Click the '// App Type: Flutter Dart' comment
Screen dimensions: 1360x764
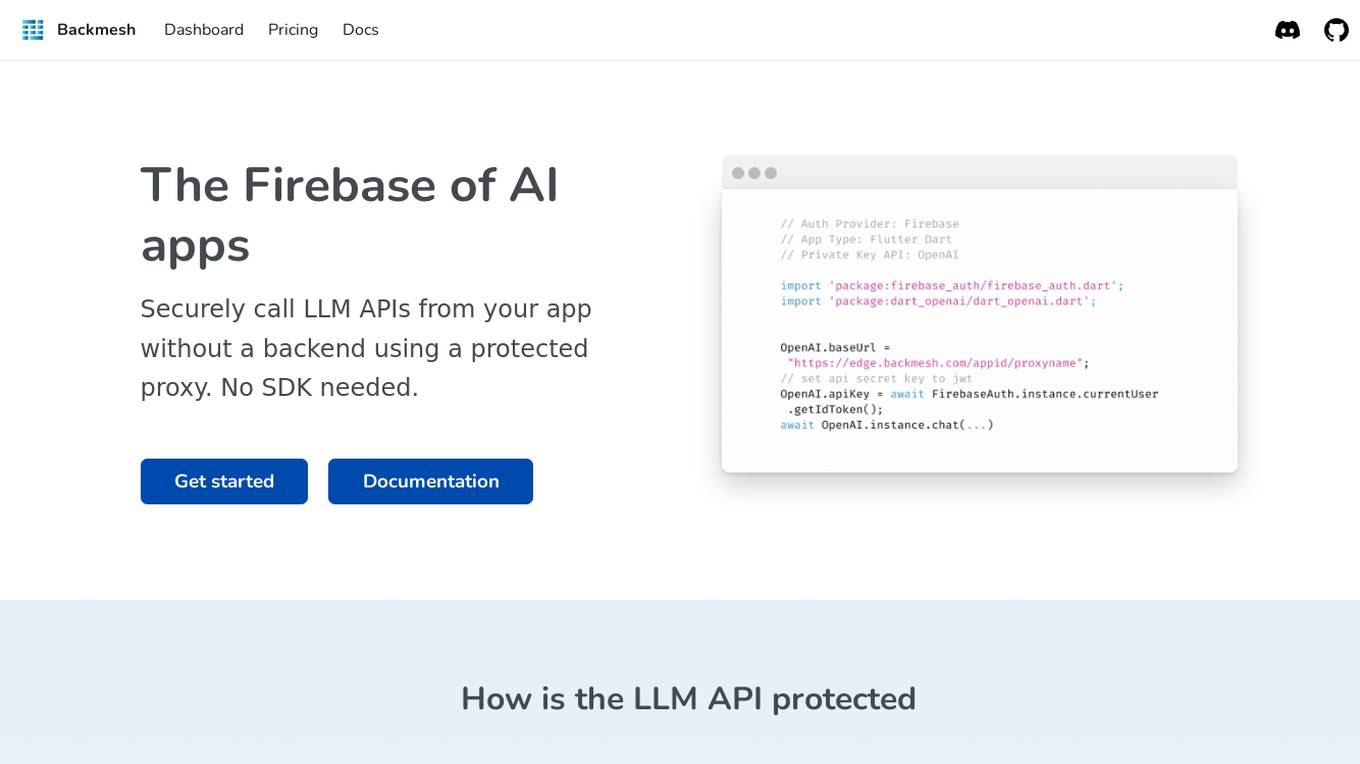coord(866,240)
